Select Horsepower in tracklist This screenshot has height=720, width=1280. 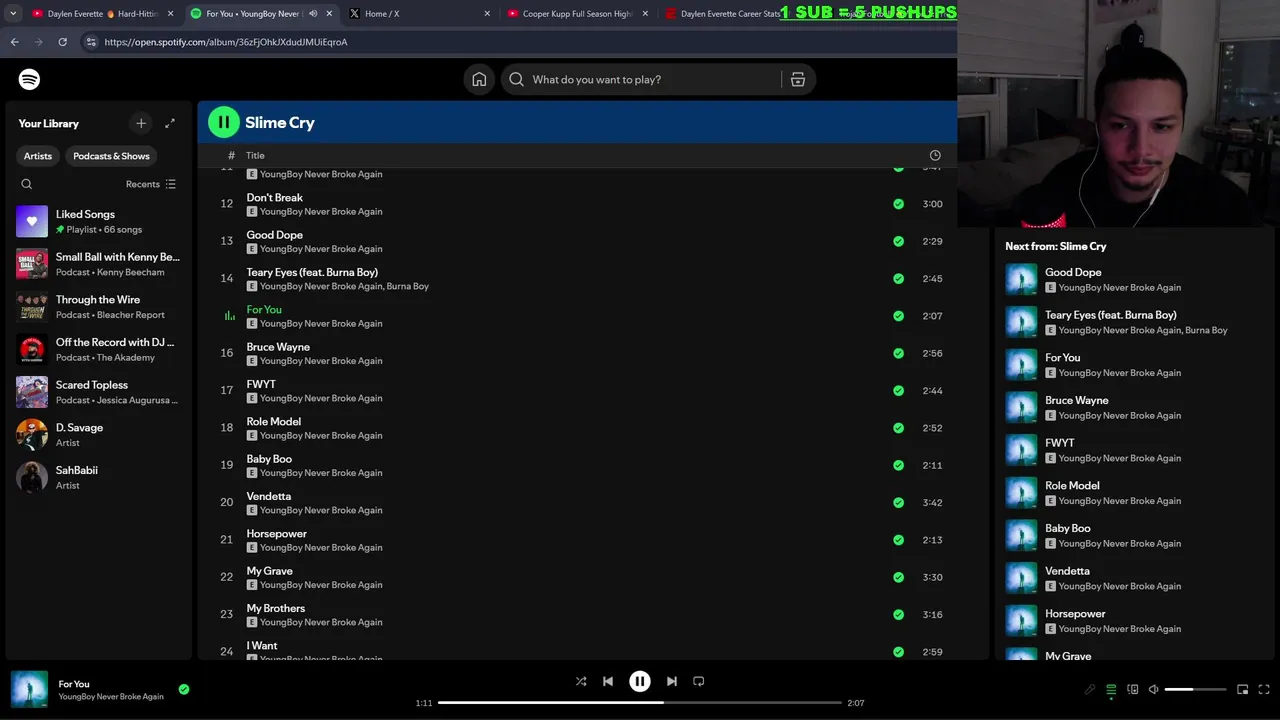click(x=277, y=534)
